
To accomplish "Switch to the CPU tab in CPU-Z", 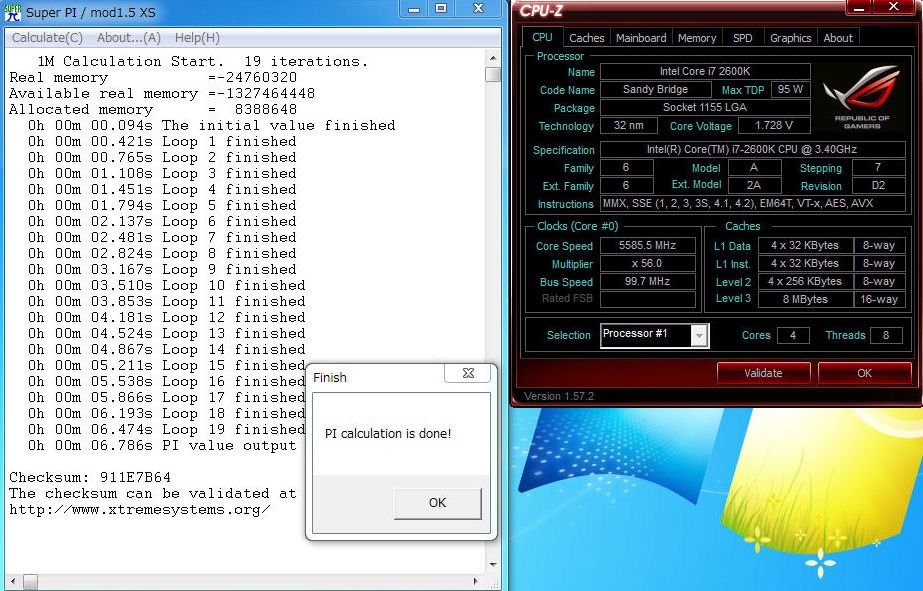I will pyautogui.click(x=542, y=37).
